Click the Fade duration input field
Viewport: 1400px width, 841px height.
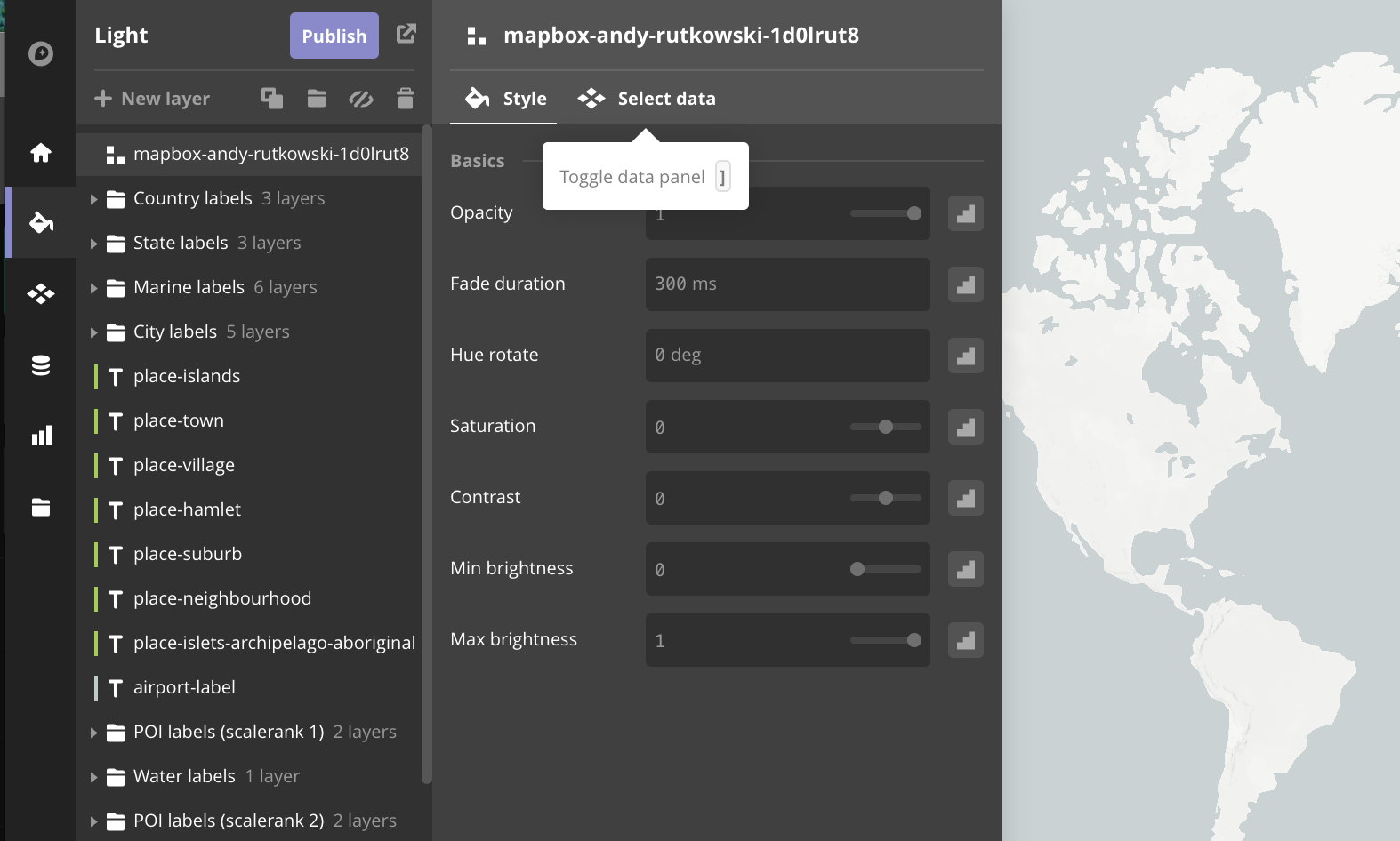coord(788,284)
